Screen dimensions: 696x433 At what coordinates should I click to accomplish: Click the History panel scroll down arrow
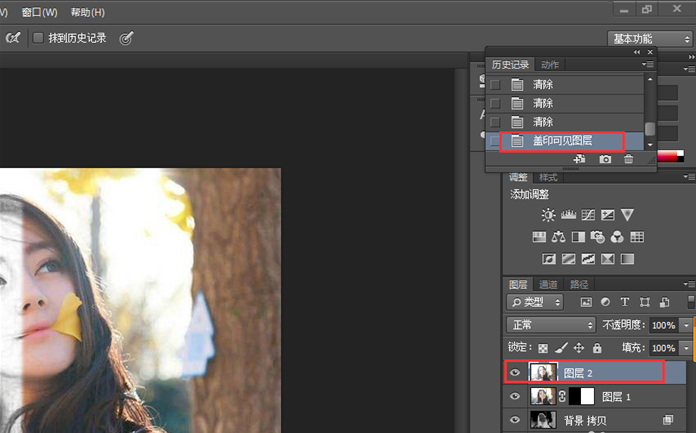[650, 145]
